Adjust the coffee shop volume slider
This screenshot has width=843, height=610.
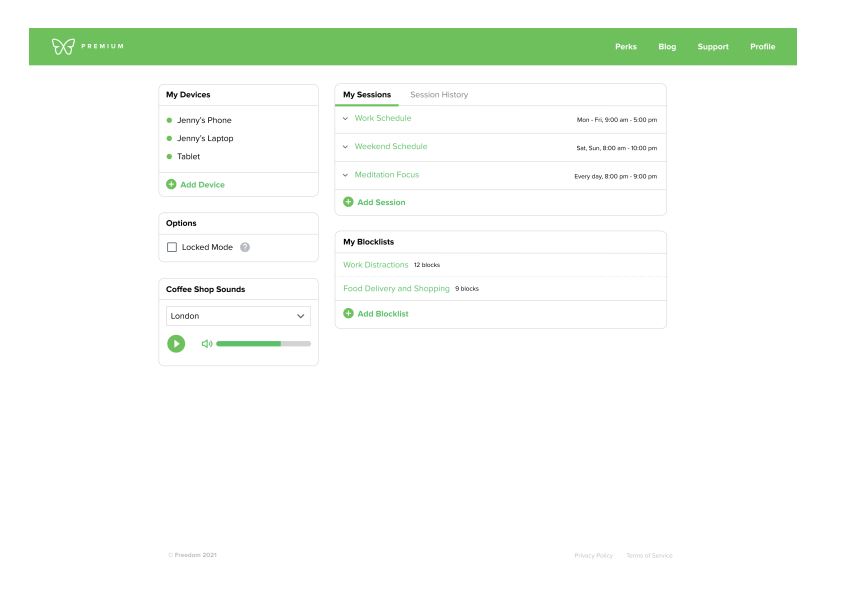tap(263, 343)
